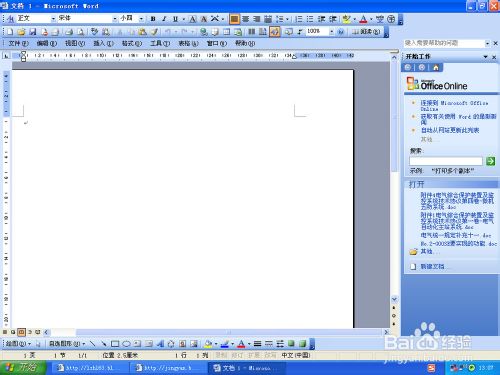Toggle center alignment
This screenshot has height=375, width=500.
(x=246, y=19)
